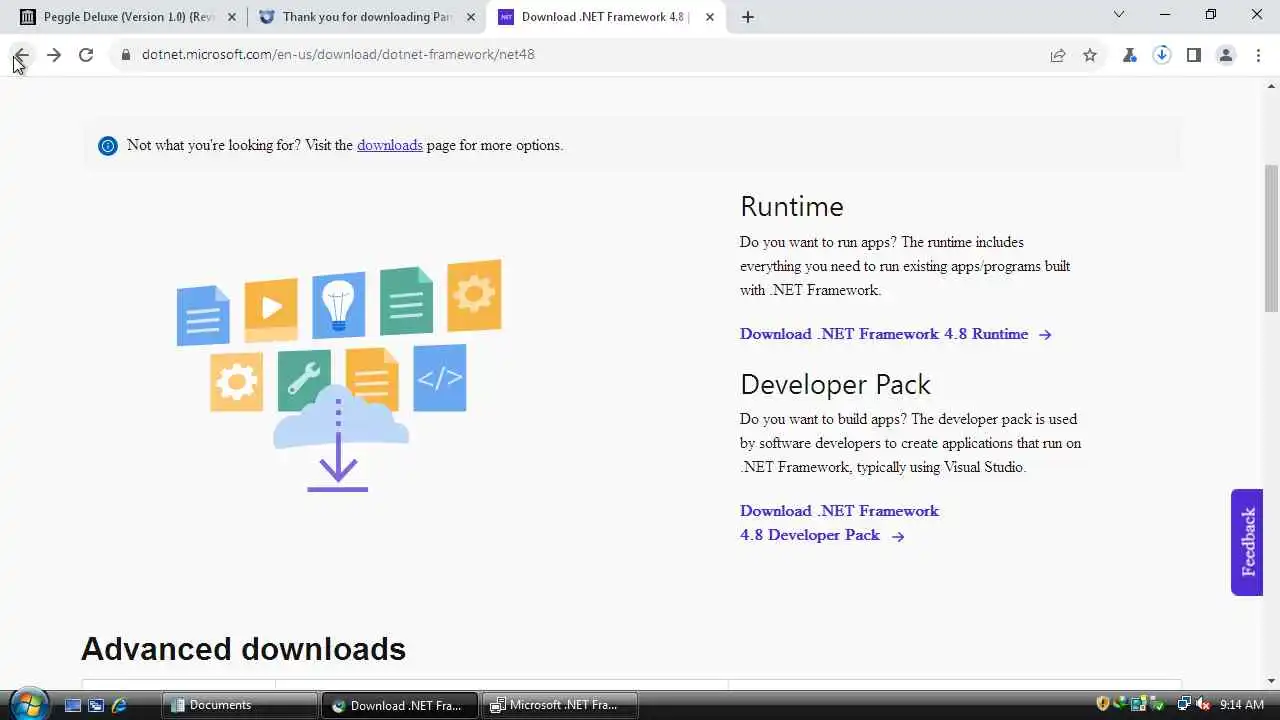The width and height of the screenshot is (1280, 720).
Task: Open the Chrome profile avatar icon
Action: 1226,55
